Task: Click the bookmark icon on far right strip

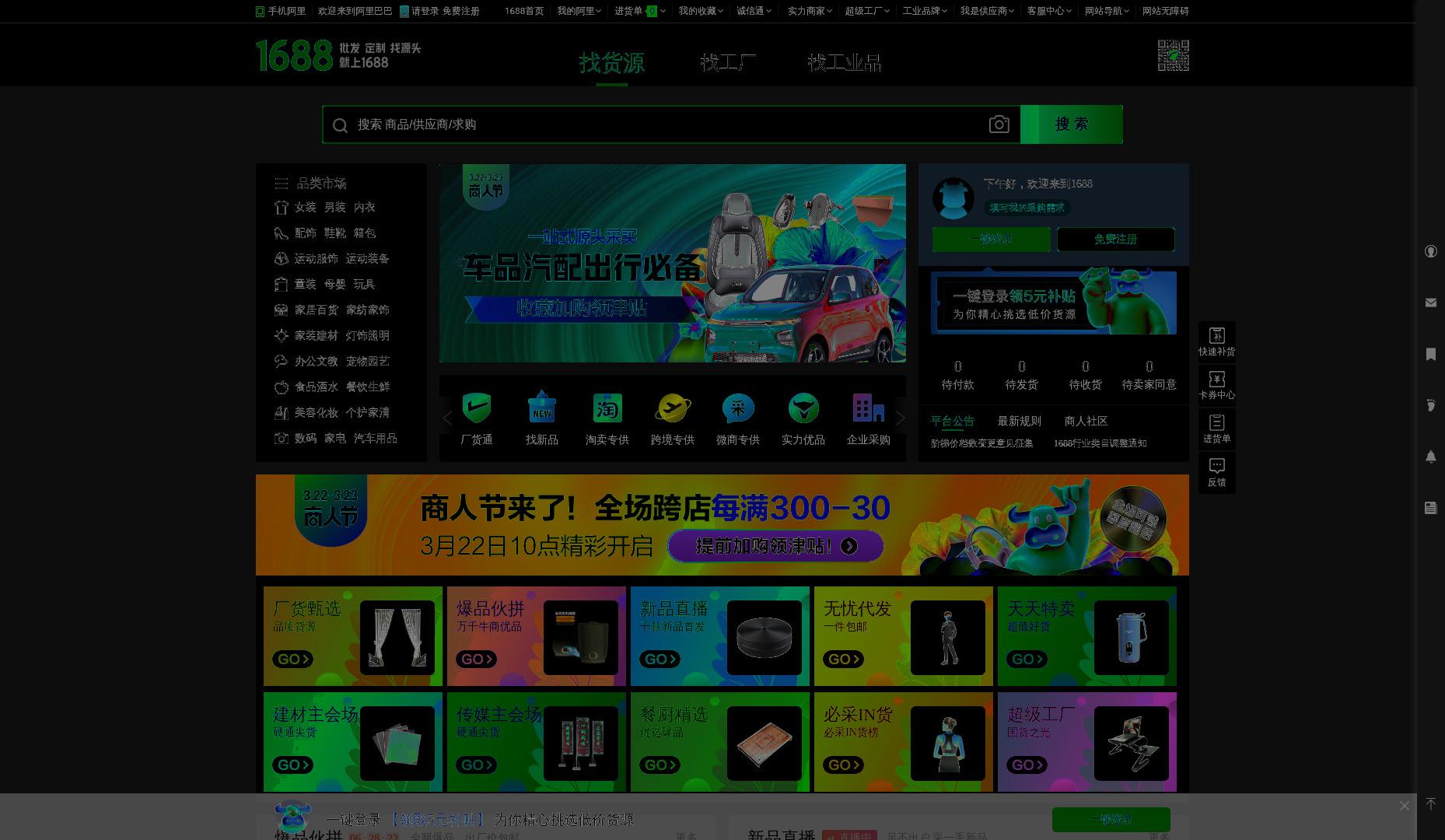Action: coord(1430,354)
